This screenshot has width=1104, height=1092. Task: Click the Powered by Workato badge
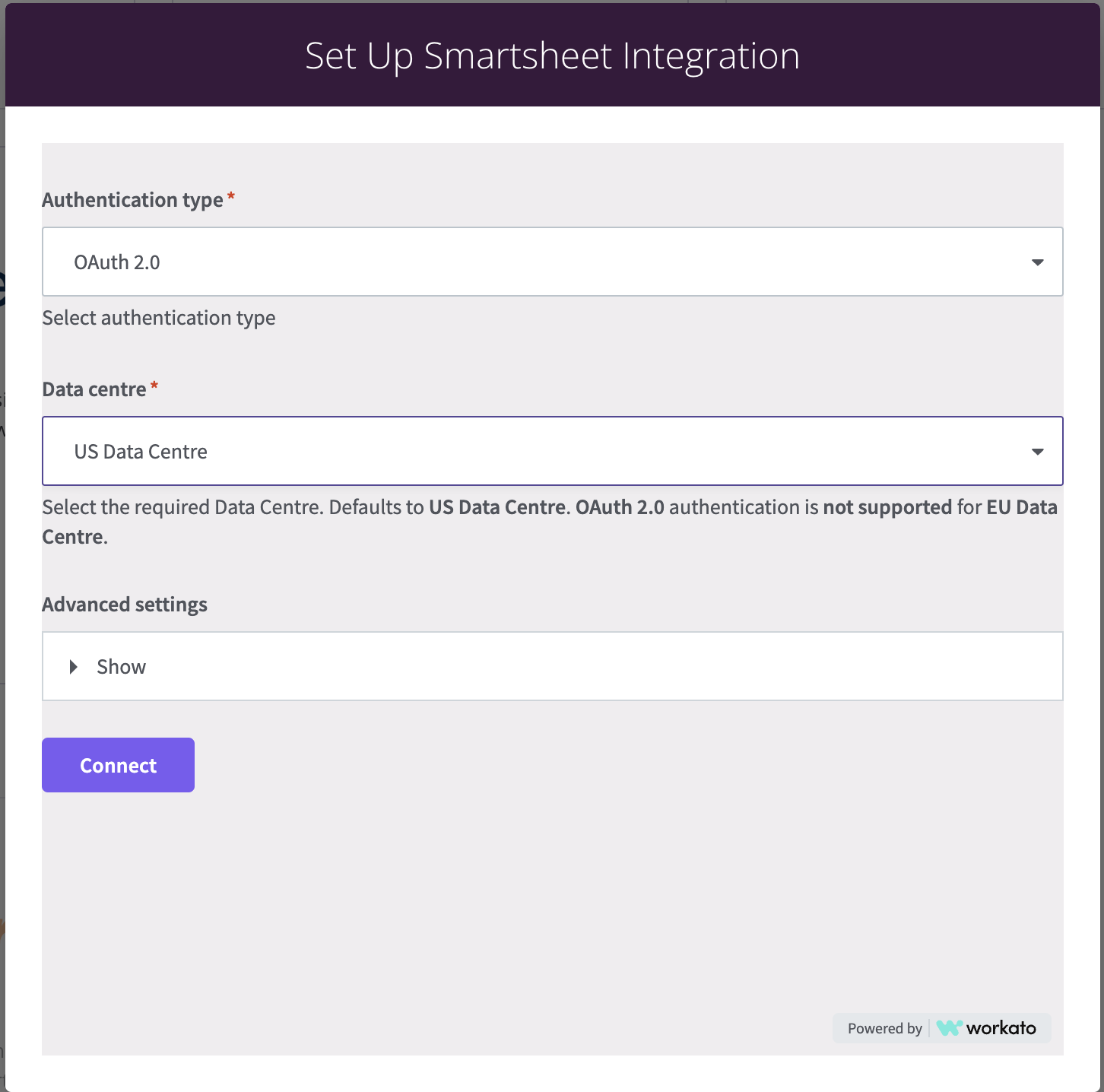coord(941,1028)
